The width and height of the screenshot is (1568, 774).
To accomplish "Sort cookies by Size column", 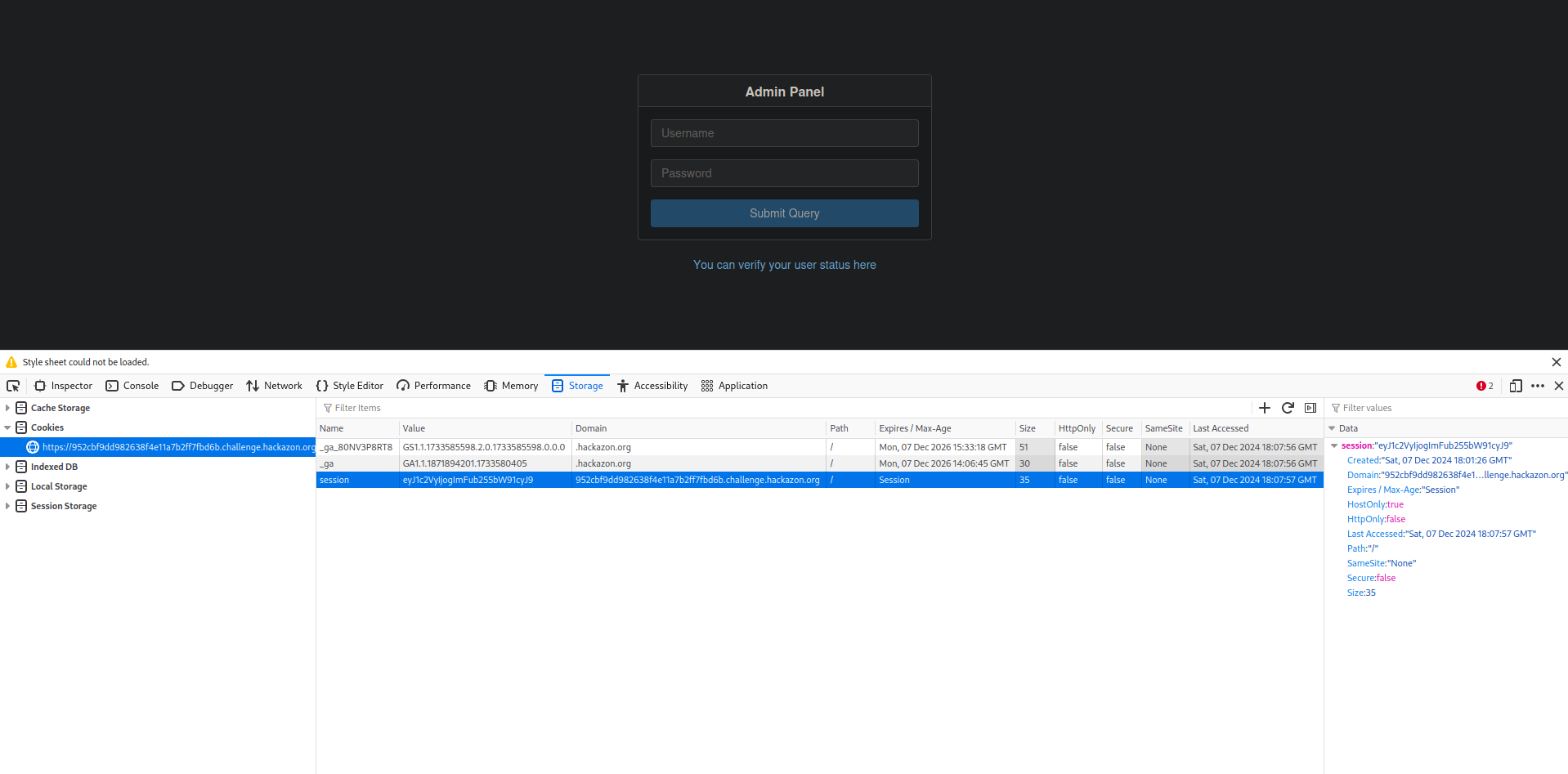I will (x=1035, y=428).
